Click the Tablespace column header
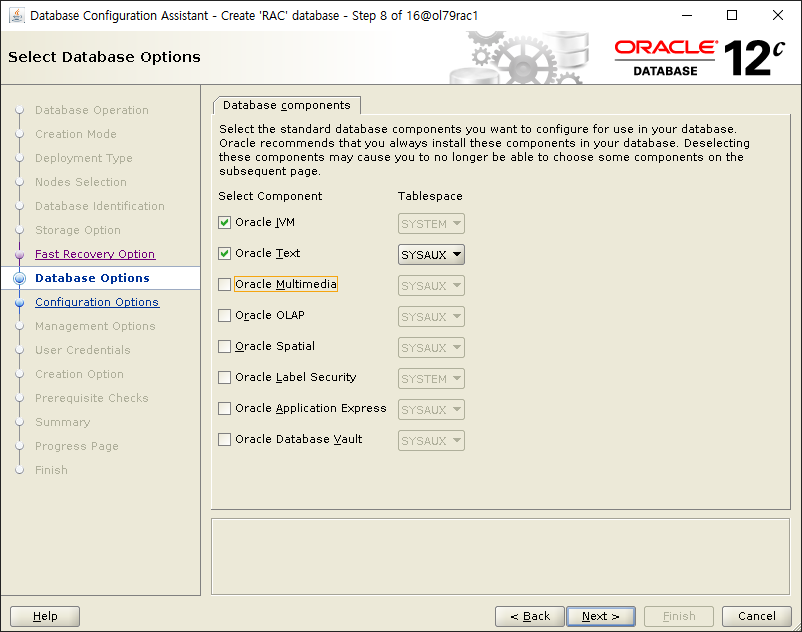 (430, 196)
